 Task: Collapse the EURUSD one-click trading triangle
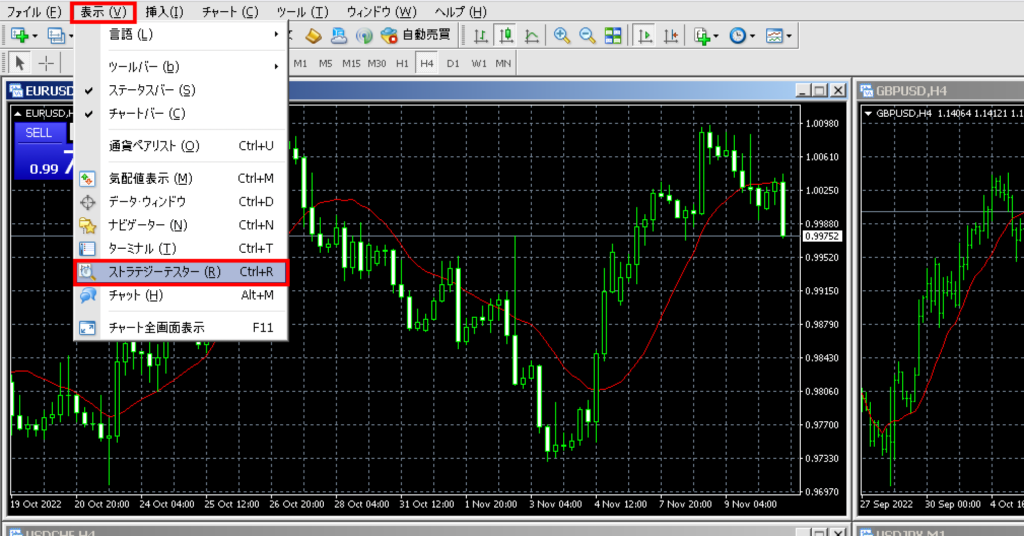click(x=18, y=114)
